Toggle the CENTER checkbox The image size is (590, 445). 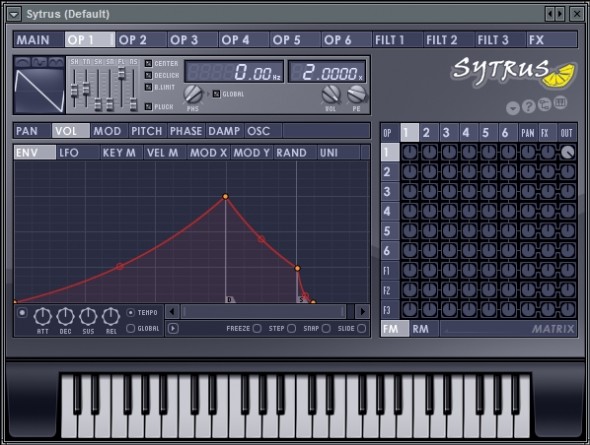(x=149, y=64)
